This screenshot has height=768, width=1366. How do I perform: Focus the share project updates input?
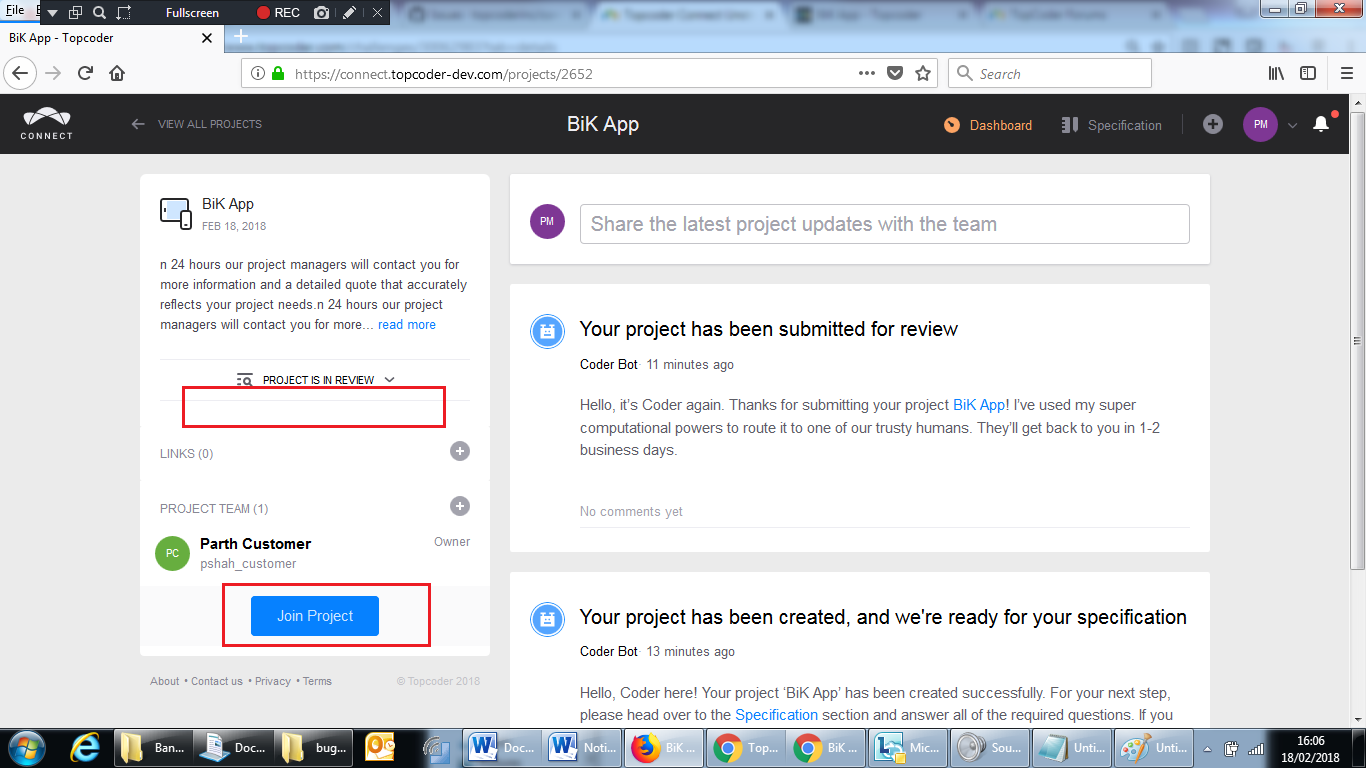tap(885, 224)
